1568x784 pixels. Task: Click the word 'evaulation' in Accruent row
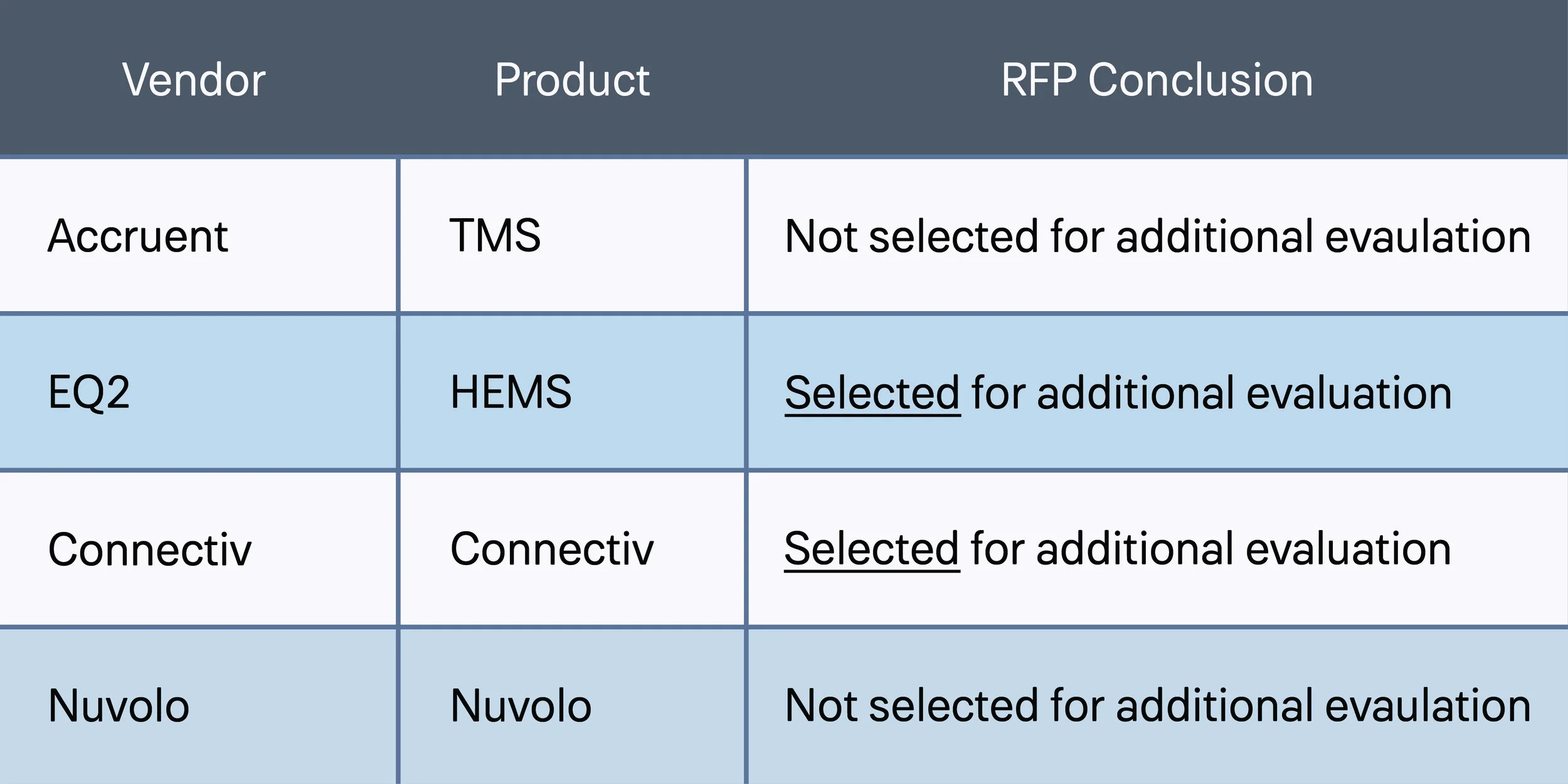(1428, 236)
